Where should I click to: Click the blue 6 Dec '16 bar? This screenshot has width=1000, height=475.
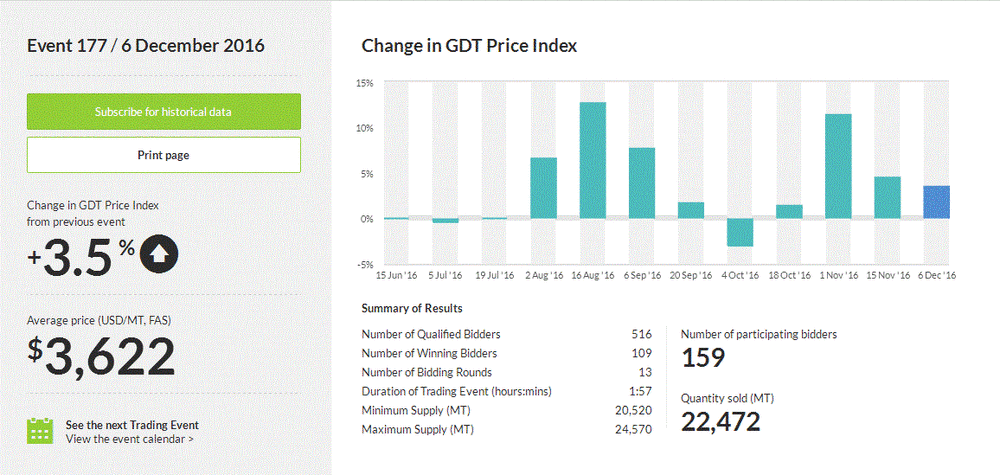point(936,202)
